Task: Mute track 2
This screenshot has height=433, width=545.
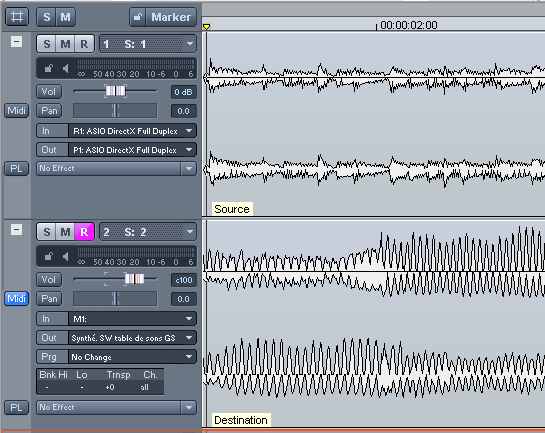Action: coord(65,232)
